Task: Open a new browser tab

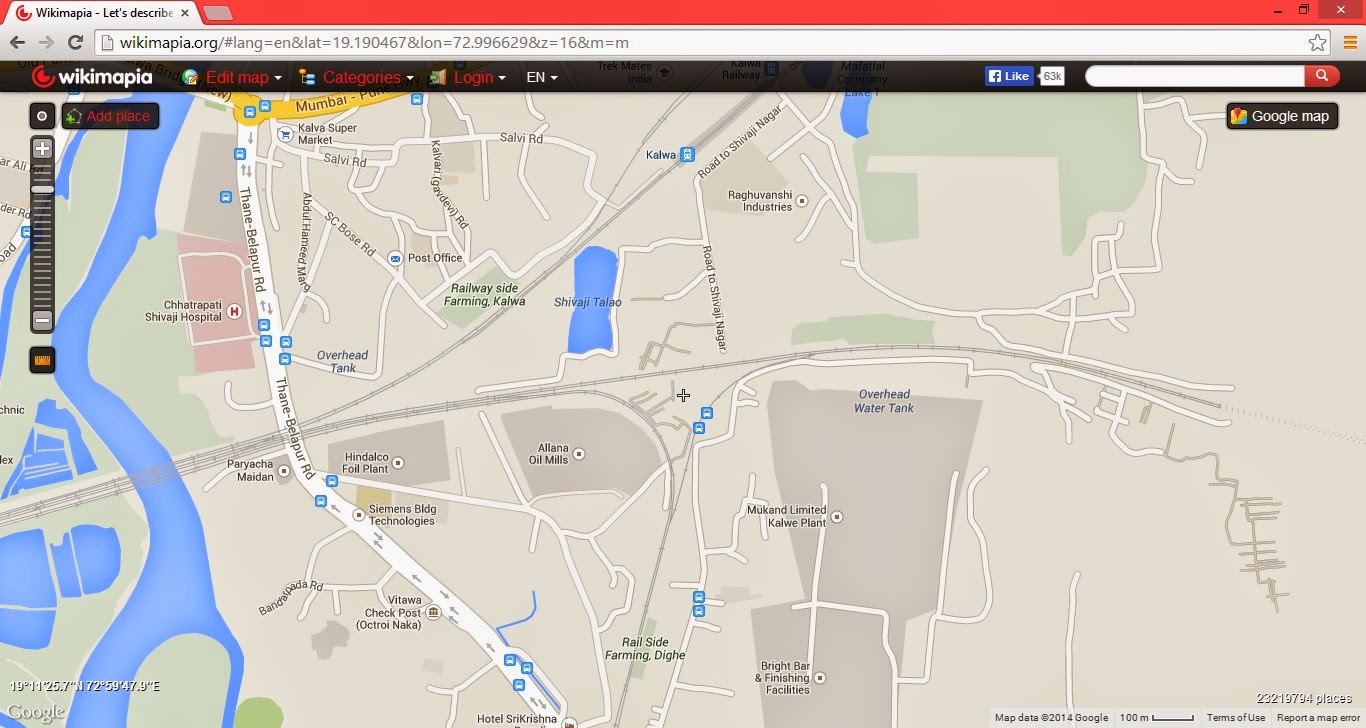Action: (217, 13)
